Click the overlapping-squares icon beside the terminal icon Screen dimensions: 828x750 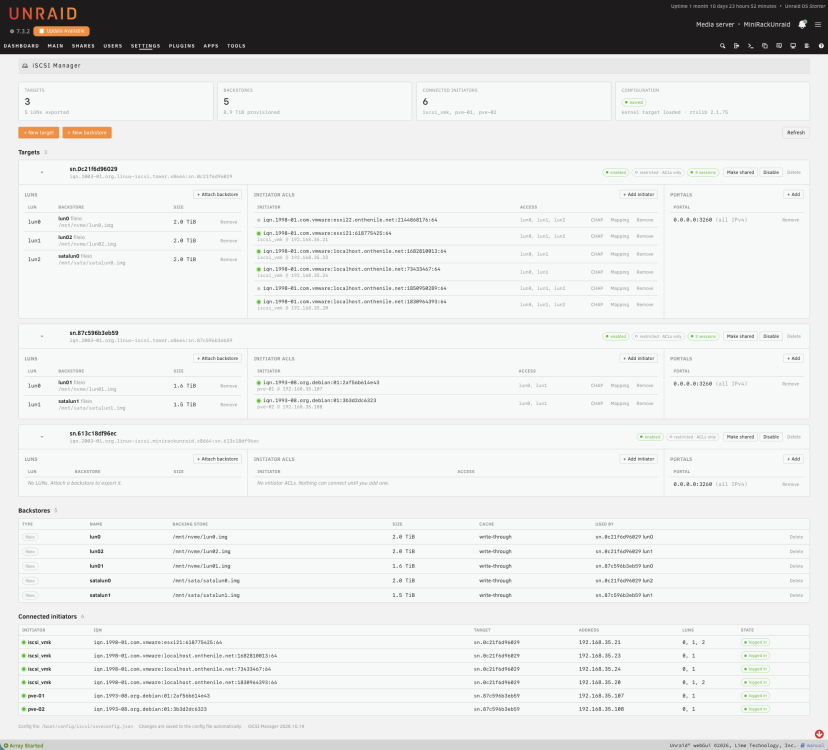point(765,46)
